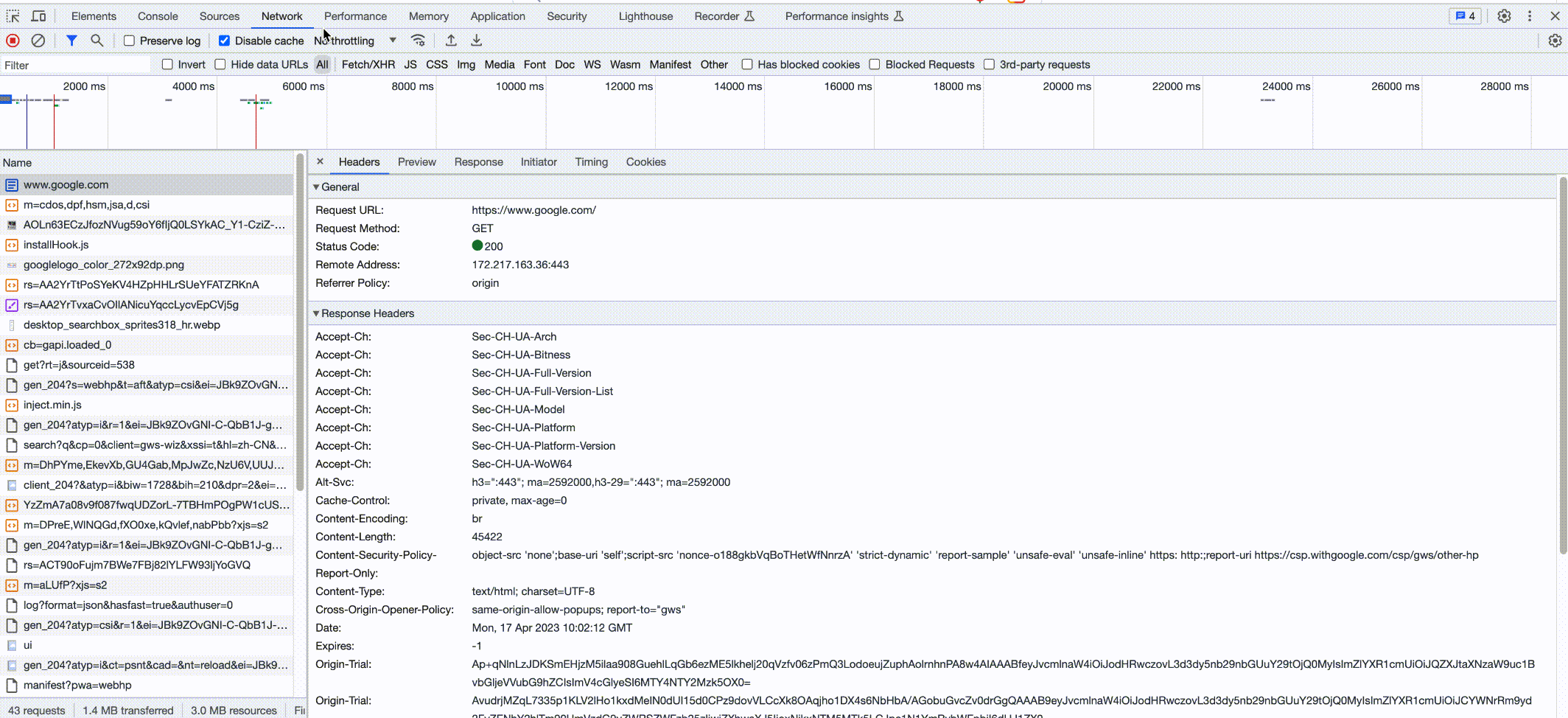The image size is (1568, 718).
Task: Stop recording network log
Action: pos(13,41)
